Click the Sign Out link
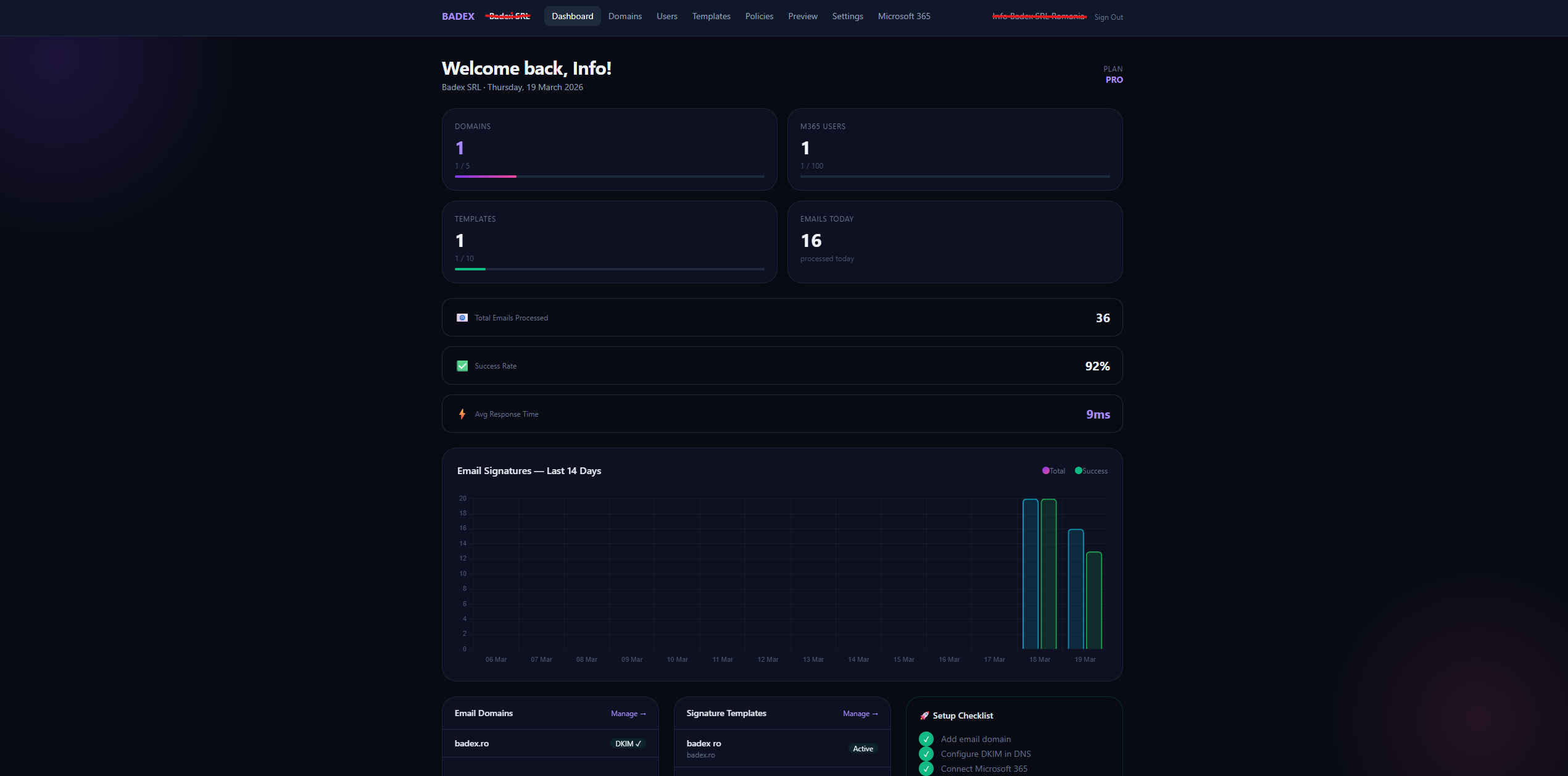 (x=1108, y=17)
